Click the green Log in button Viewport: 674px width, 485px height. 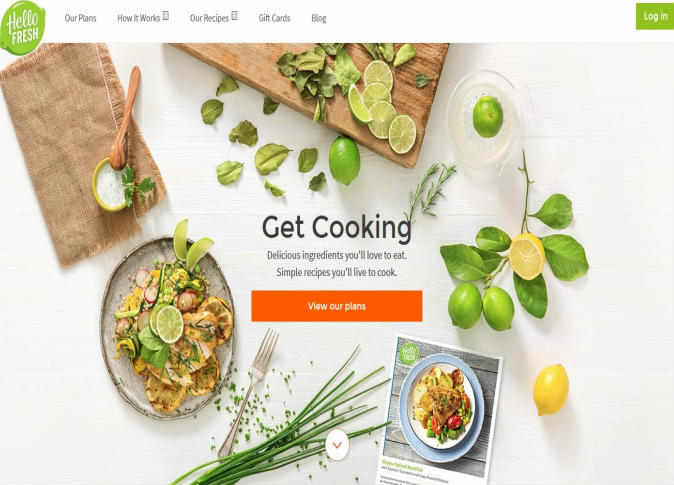[x=655, y=16]
